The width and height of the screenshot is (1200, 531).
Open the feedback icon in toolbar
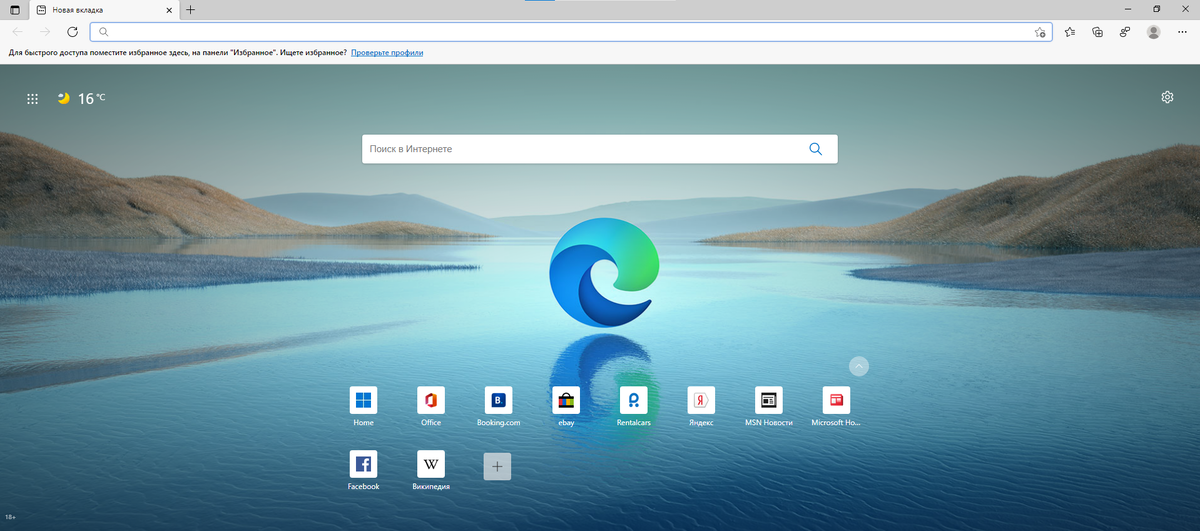pyautogui.click(x=1125, y=32)
